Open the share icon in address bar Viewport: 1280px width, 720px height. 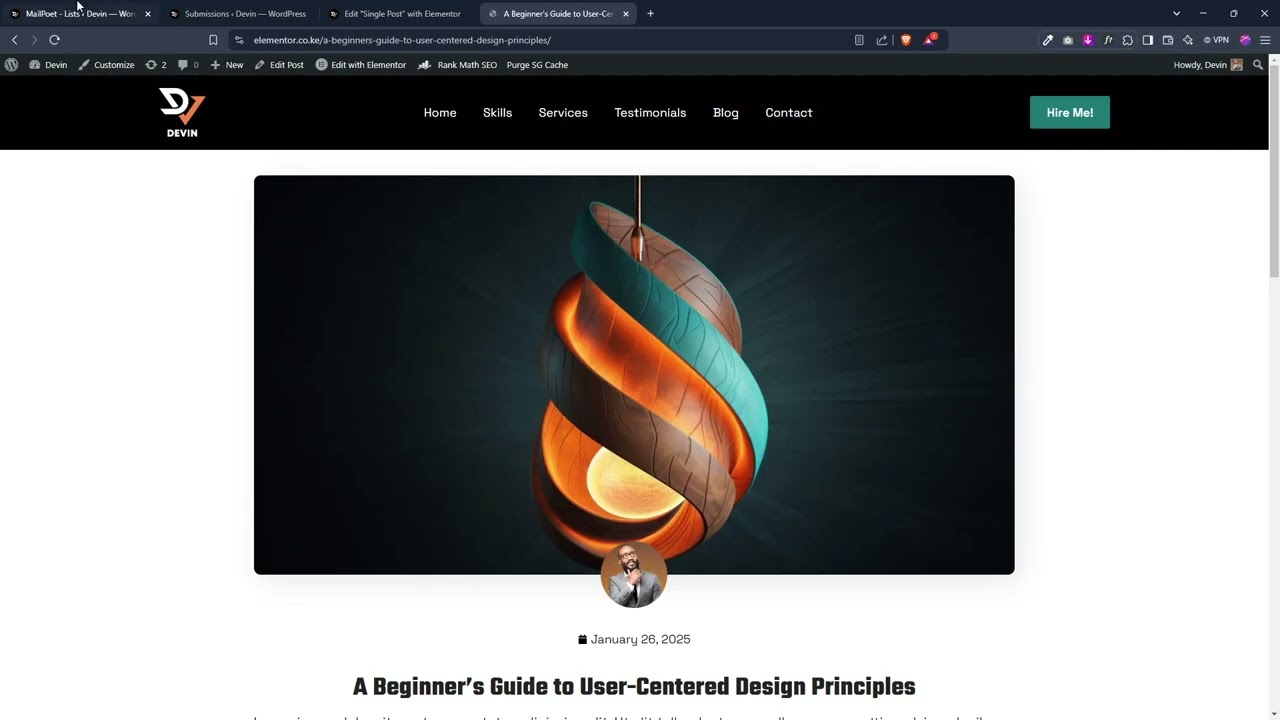[882, 40]
